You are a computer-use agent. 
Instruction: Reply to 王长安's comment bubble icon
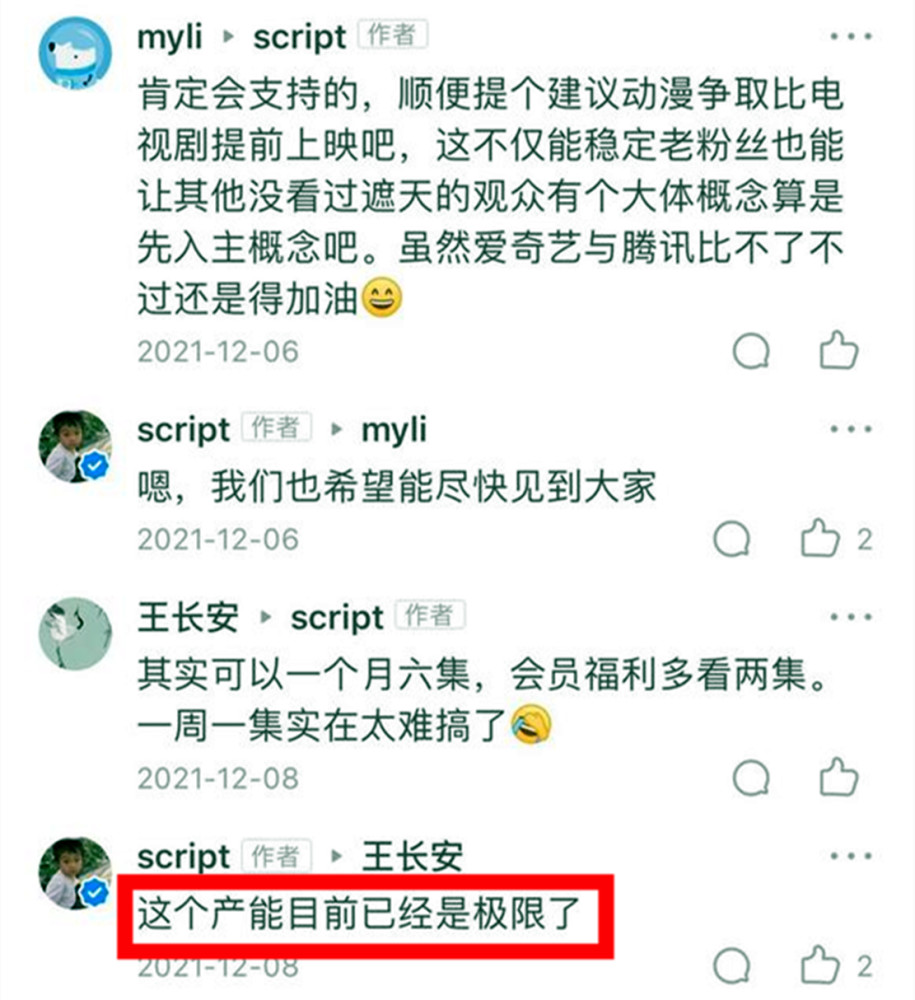(x=752, y=777)
